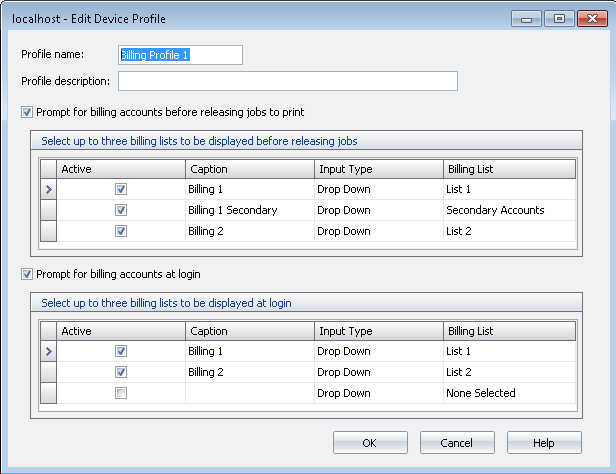This screenshot has height=474, width=616.
Task: Uncheck Active for Billing 2 in login table
Action: 121,372
